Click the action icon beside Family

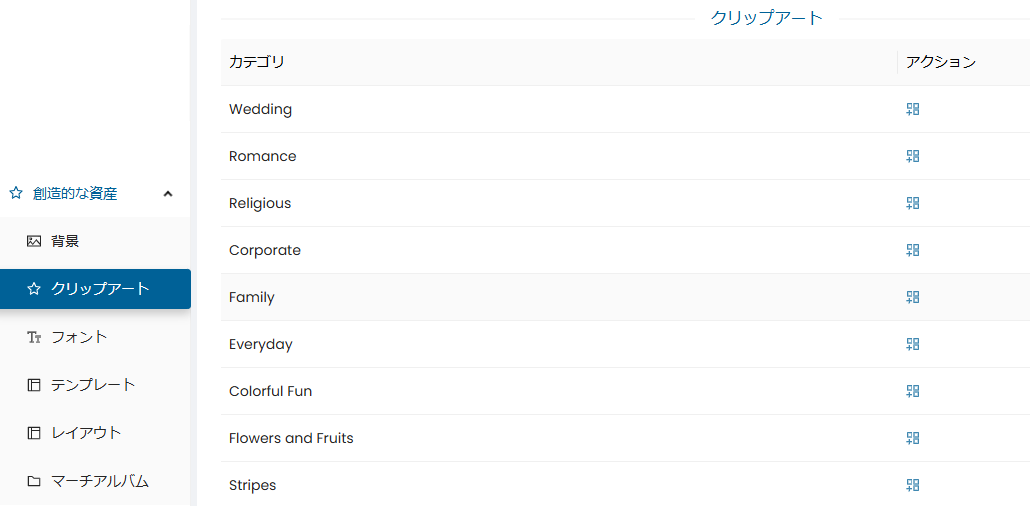912,297
